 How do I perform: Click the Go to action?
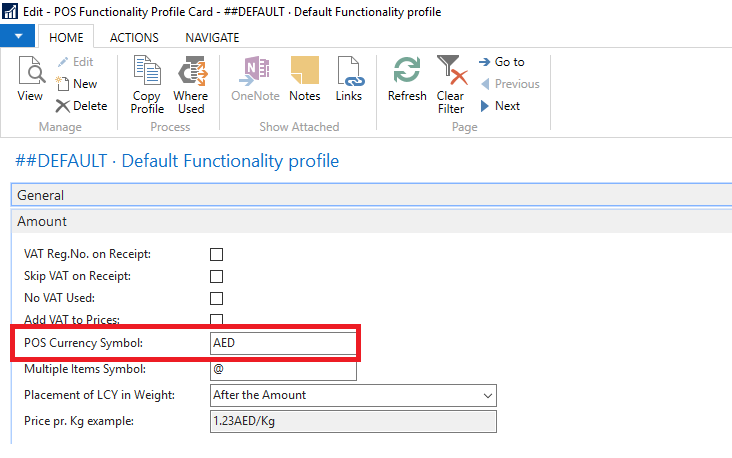(x=502, y=62)
